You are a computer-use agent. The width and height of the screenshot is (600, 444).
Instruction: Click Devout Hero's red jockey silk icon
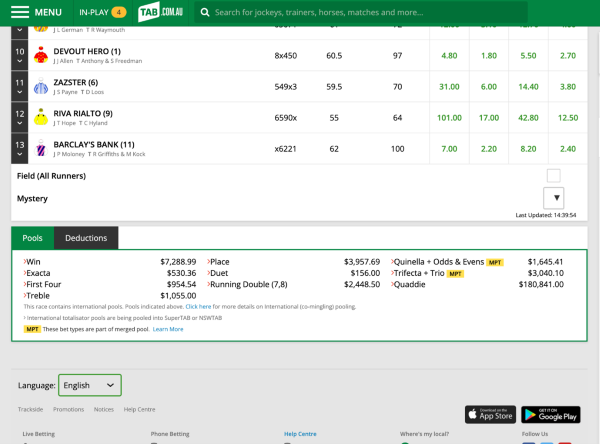(x=41, y=55)
